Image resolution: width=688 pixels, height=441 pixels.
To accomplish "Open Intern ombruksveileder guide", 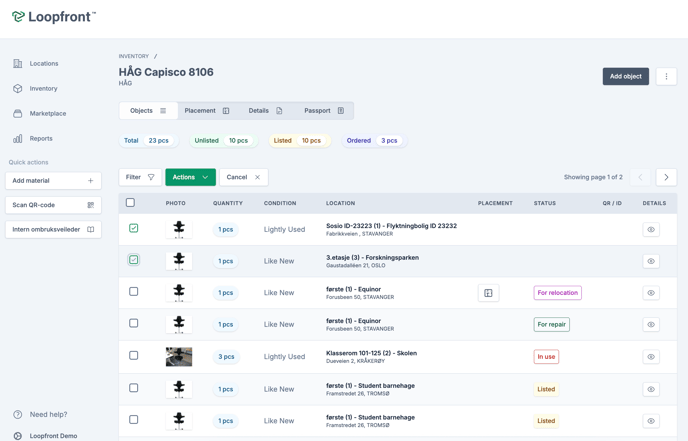I will click(x=53, y=229).
